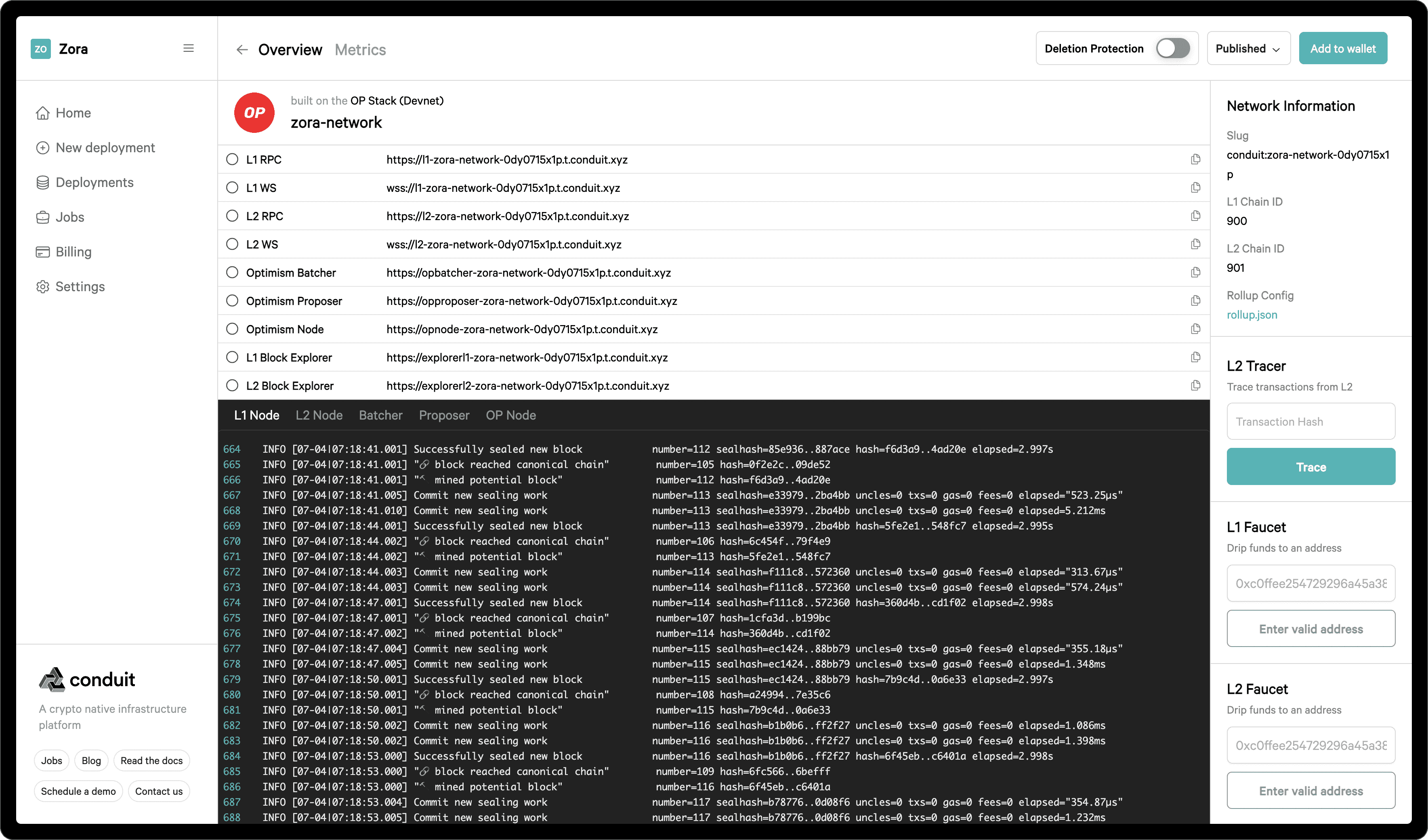Open the Published status dropdown
The height and width of the screenshot is (840, 1428).
coord(1248,49)
